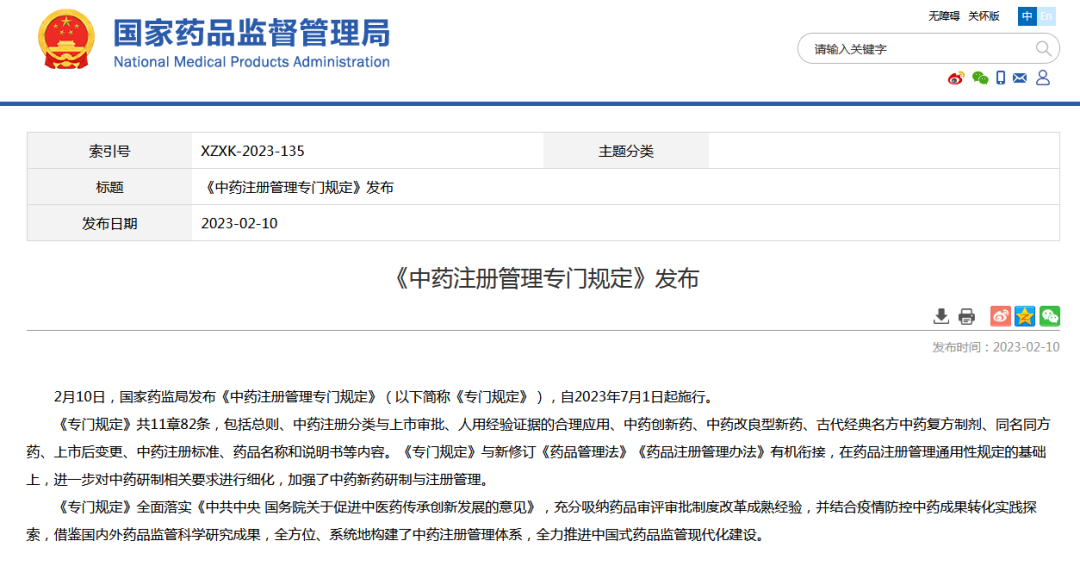
Task: Open 无障碍 accessibility mode
Action: pyautogui.click(x=943, y=16)
